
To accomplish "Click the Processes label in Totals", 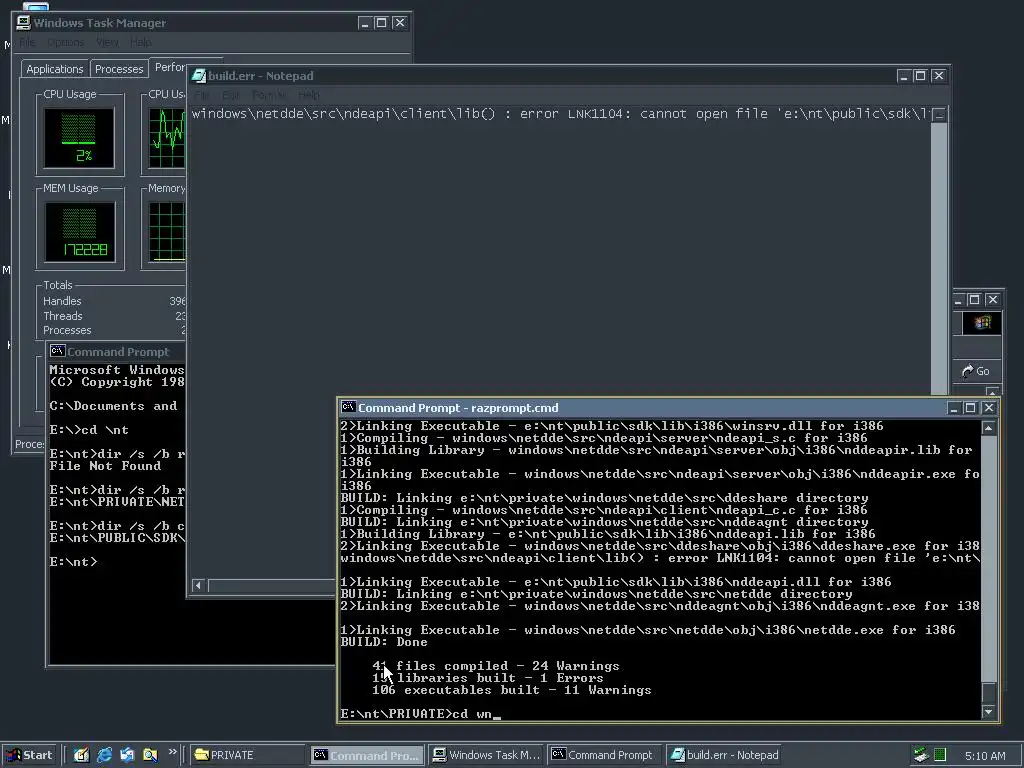I will pyautogui.click(x=67, y=330).
